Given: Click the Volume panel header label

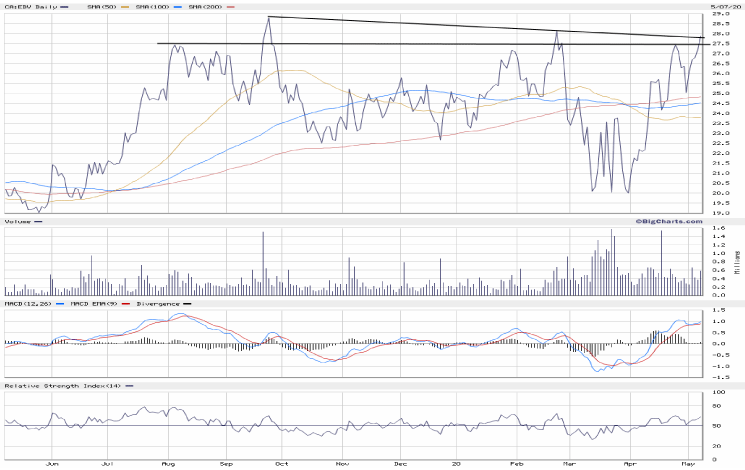Looking at the screenshot, I should point(17,220).
